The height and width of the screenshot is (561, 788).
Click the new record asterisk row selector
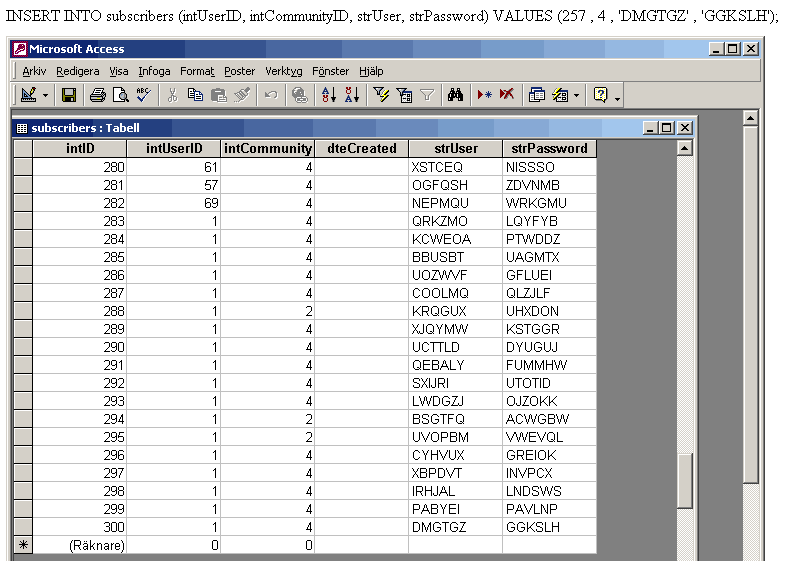coord(23,545)
